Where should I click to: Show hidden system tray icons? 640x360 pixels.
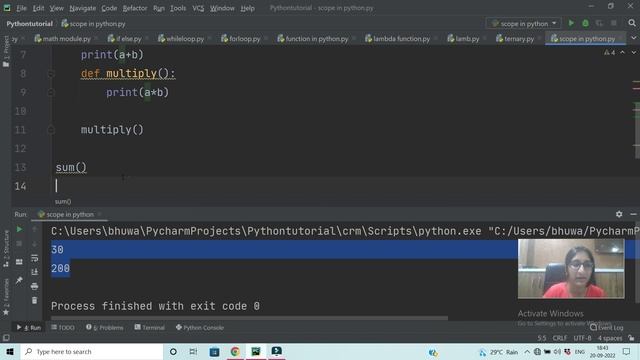tap(527, 351)
